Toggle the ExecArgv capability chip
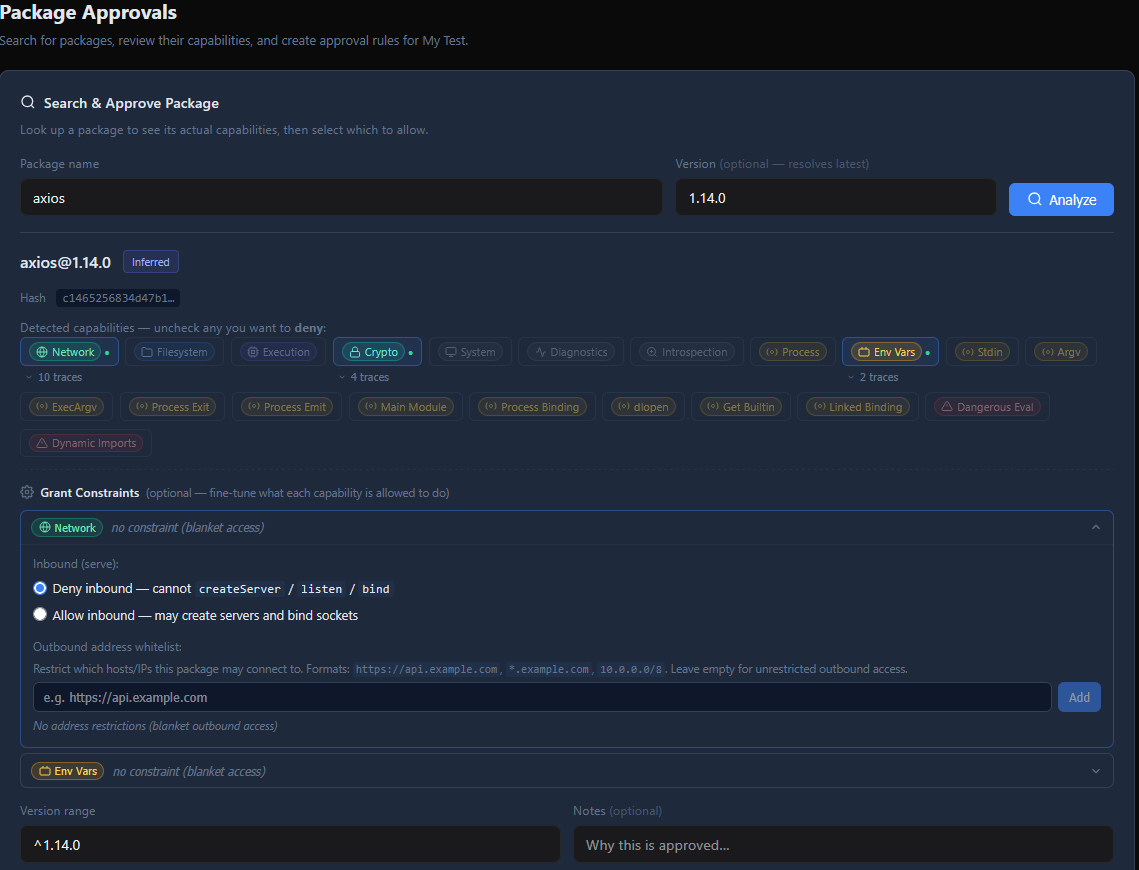This screenshot has width=1139, height=870. pos(66,407)
